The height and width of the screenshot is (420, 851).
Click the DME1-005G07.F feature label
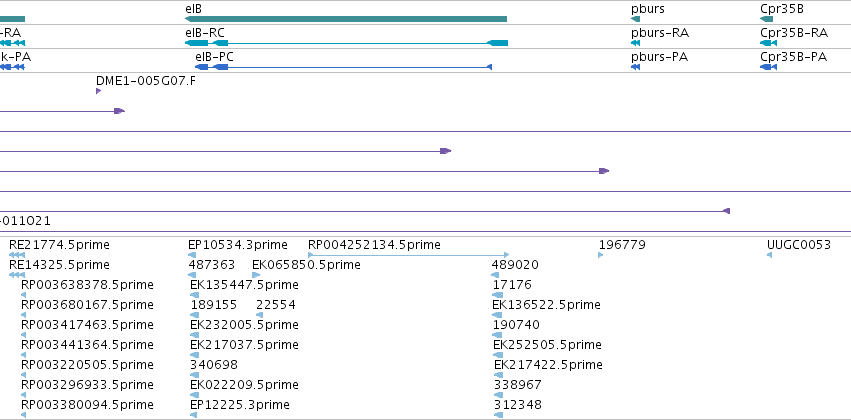point(145,81)
